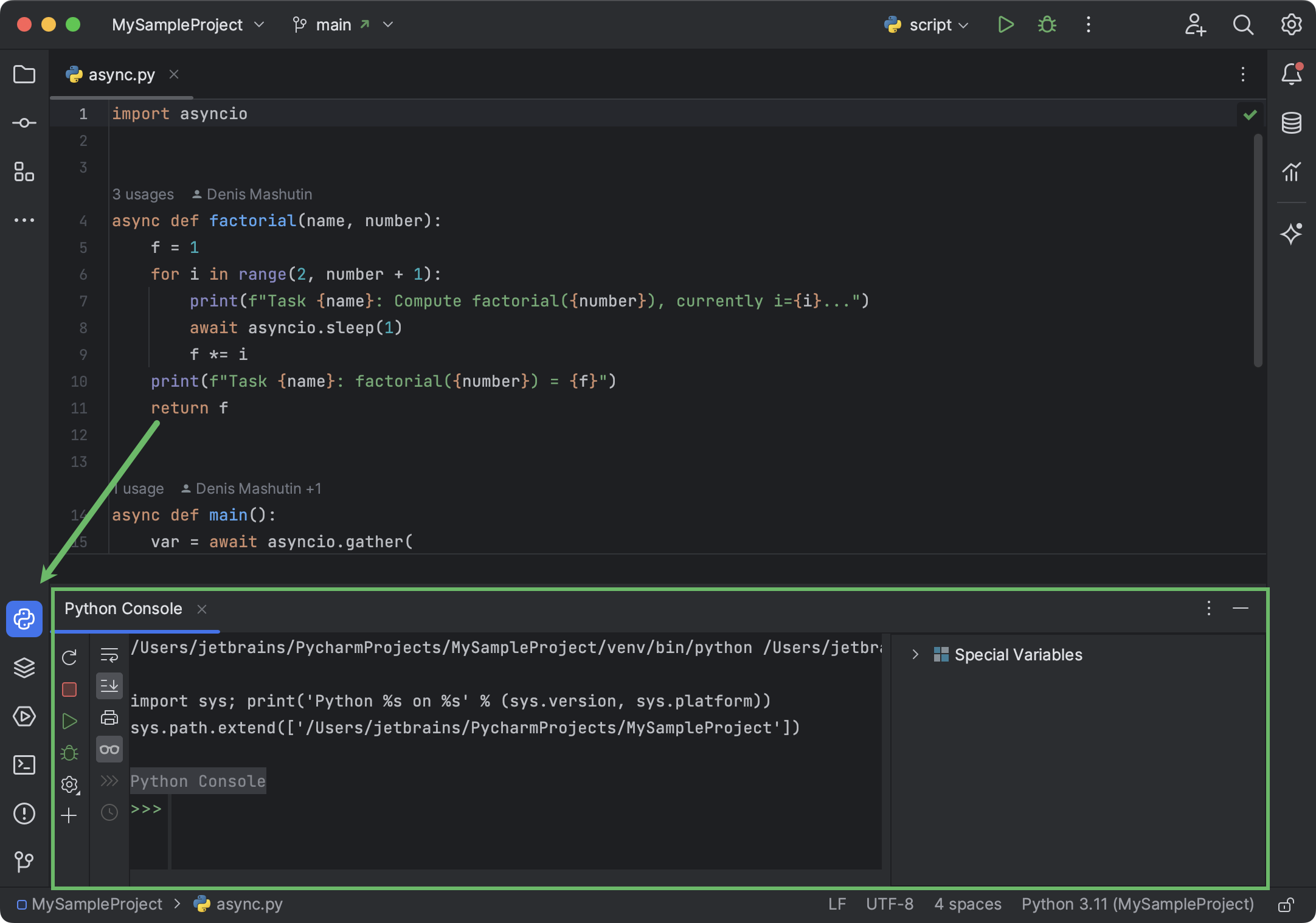Close the Python Console tab
Screen dimensions: 1316x923
202,609
